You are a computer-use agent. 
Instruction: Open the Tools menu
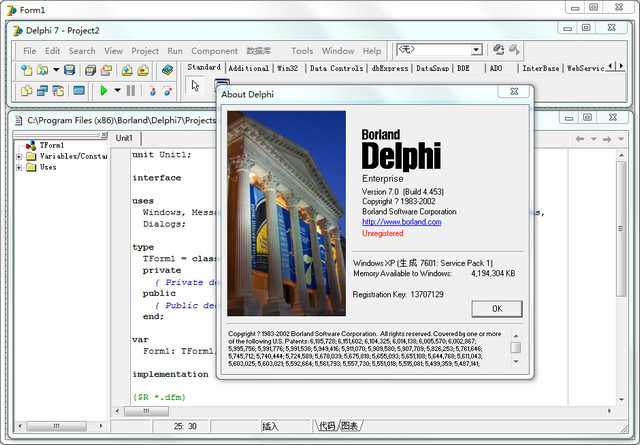pyautogui.click(x=302, y=51)
